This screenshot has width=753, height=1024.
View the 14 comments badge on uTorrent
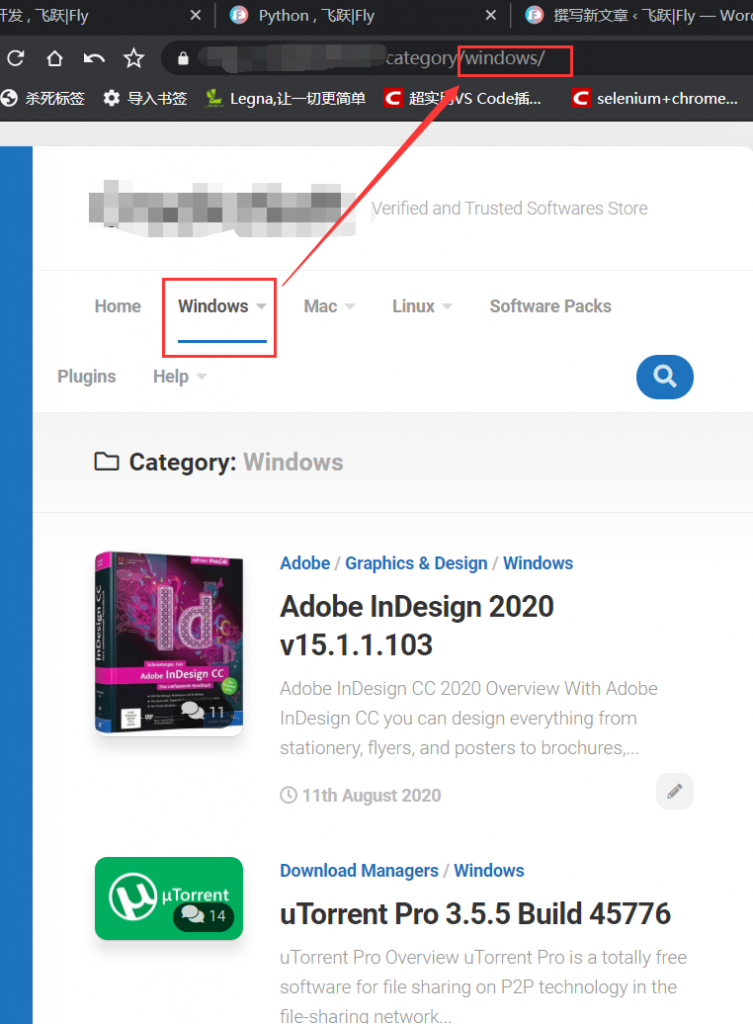[x=203, y=916]
